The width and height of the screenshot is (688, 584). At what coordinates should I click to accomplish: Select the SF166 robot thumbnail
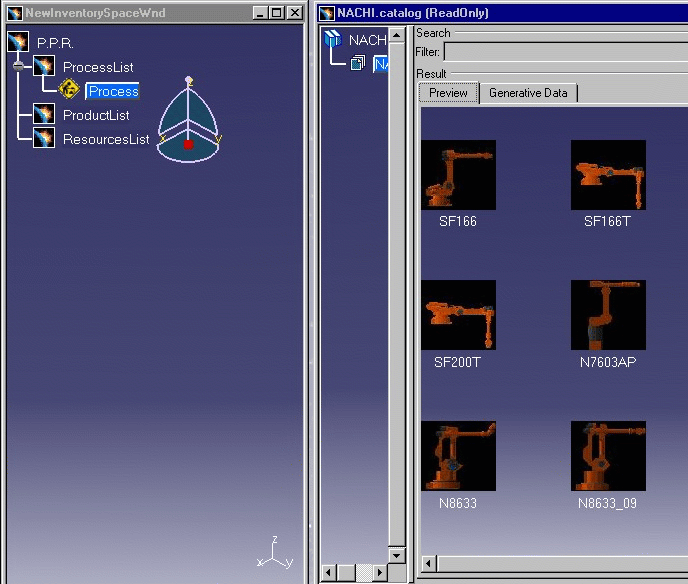pyautogui.click(x=458, y=175)
